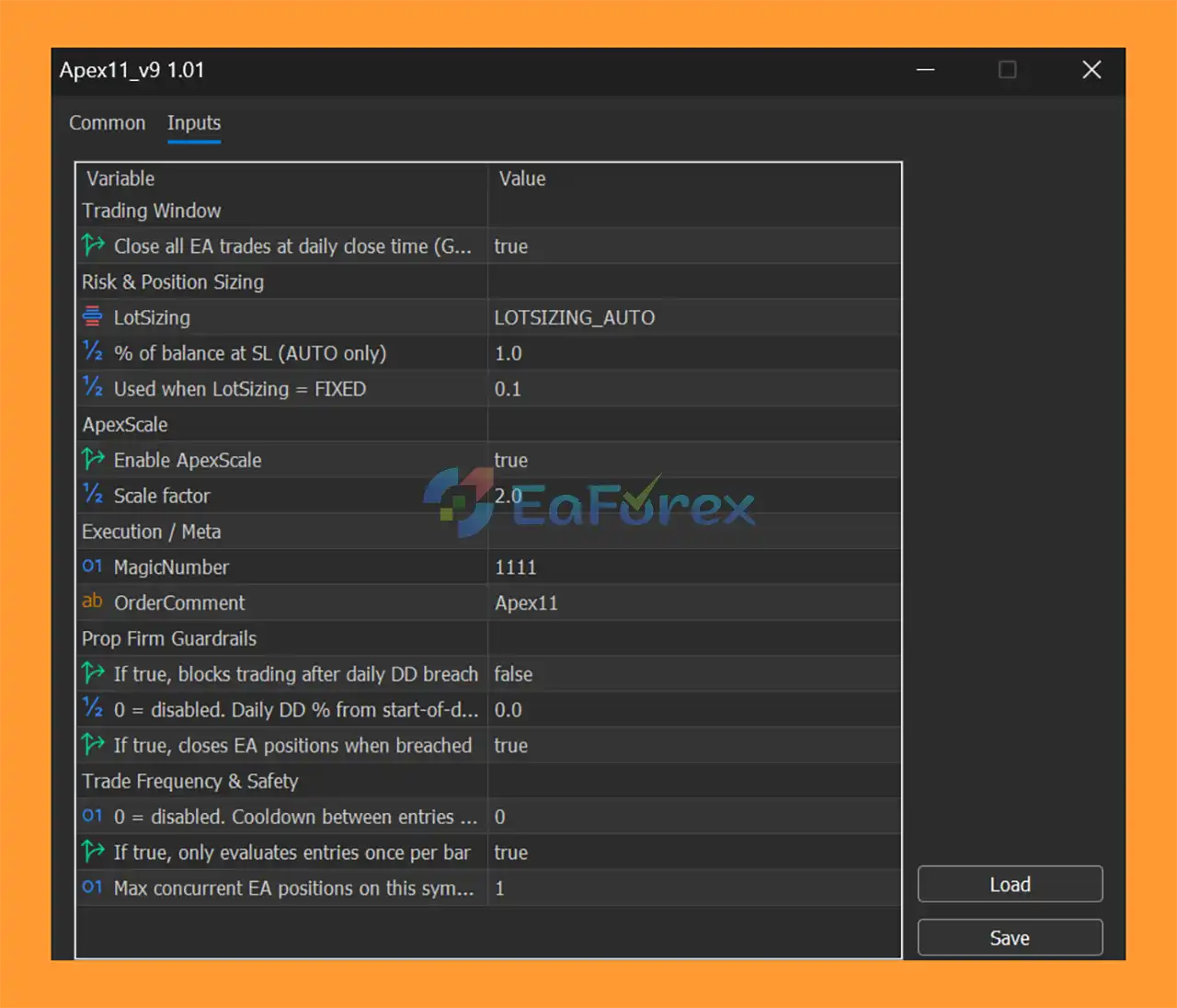
Task: Click the enum icon next to LotSizing
Action: pos(93,316)
